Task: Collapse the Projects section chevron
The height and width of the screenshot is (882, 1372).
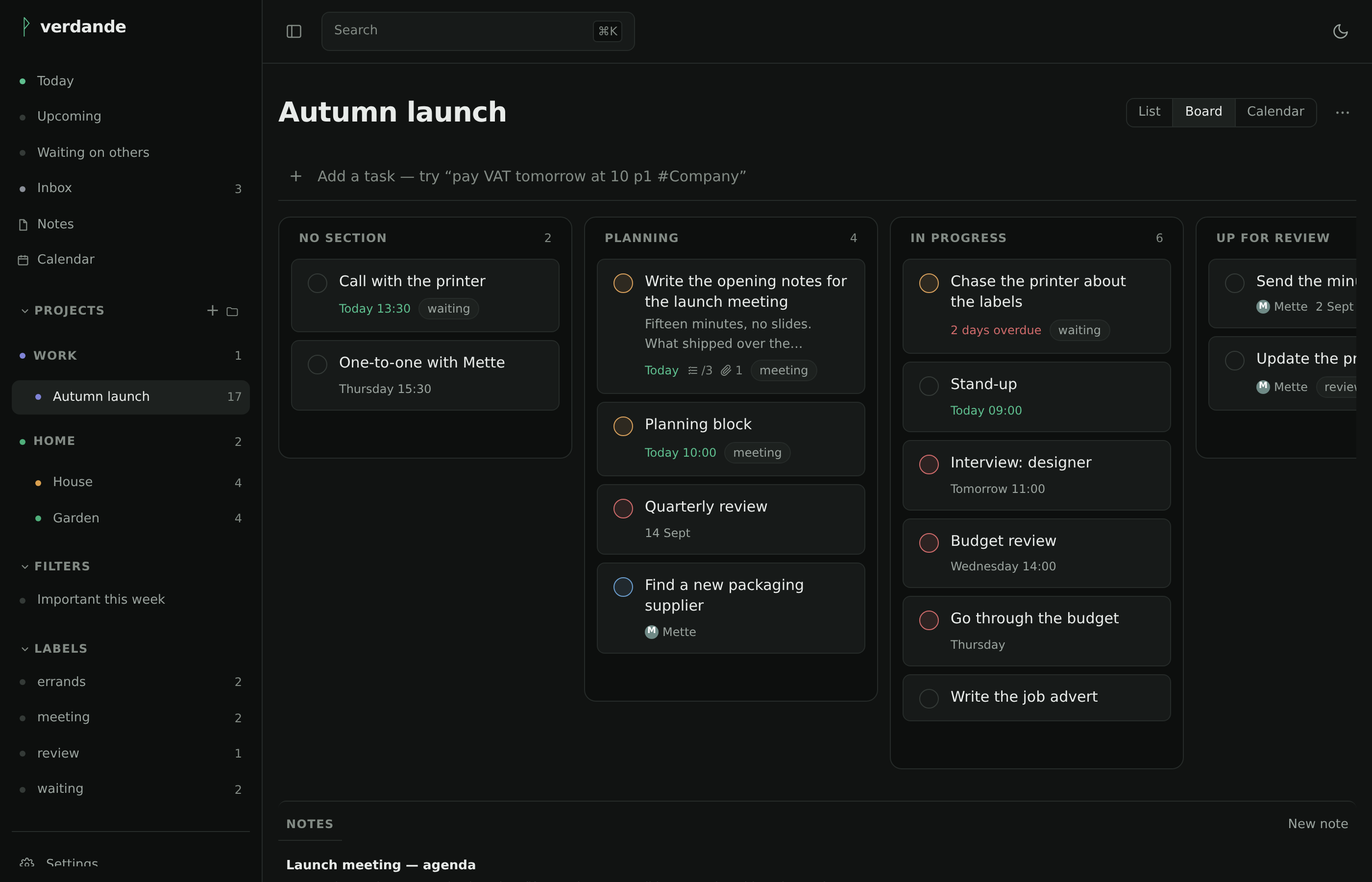Action: pos(24,311)
